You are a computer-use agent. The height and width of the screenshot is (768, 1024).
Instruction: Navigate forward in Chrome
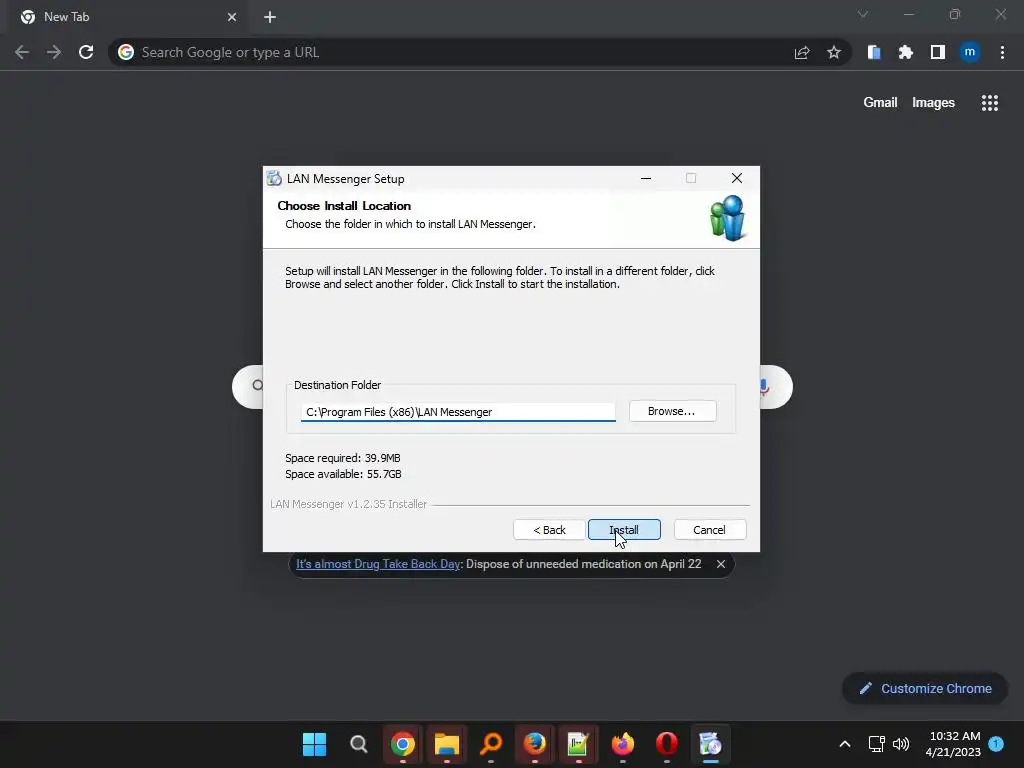pyautogui.click(x=54, y=52)
